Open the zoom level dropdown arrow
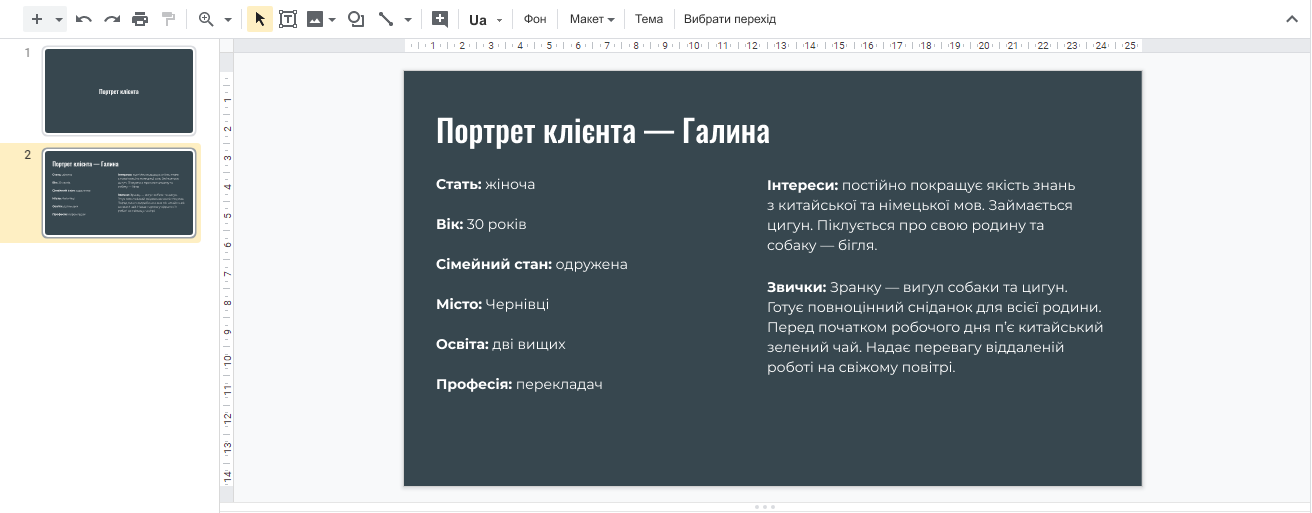 coord(228,19)
